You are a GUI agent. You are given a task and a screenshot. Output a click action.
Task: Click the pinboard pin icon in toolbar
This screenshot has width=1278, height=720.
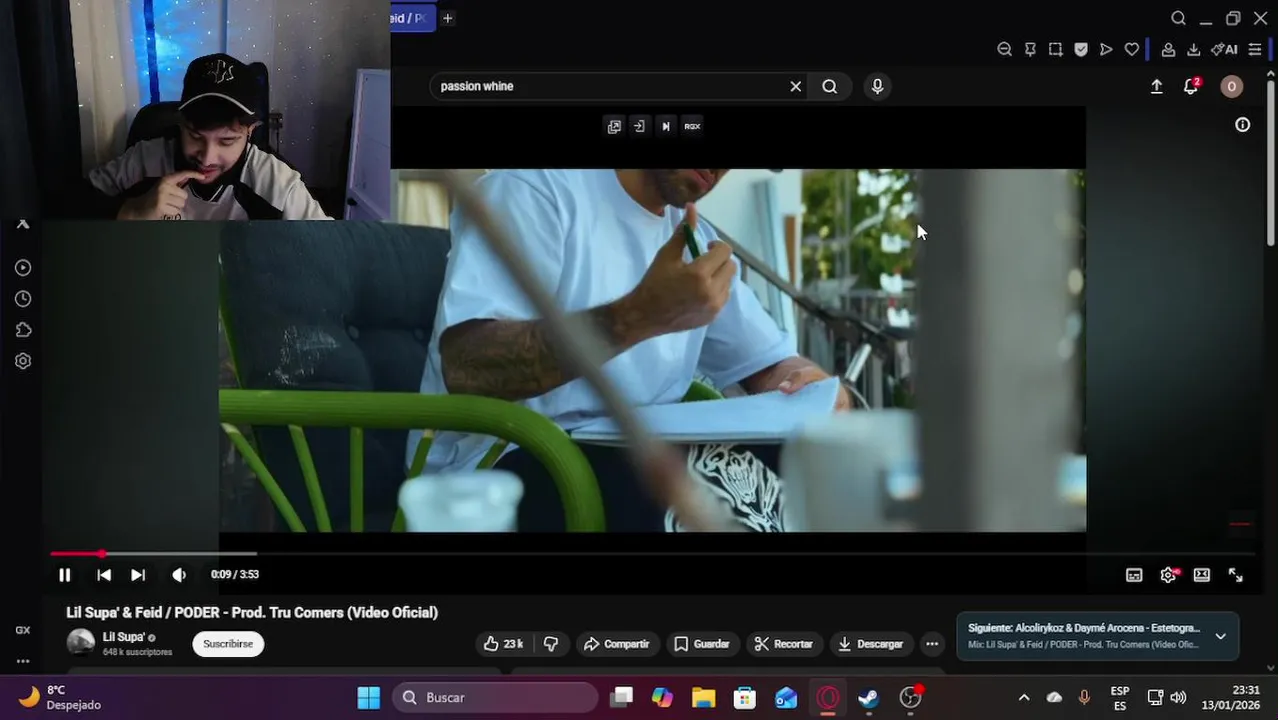pos(1030,49)
